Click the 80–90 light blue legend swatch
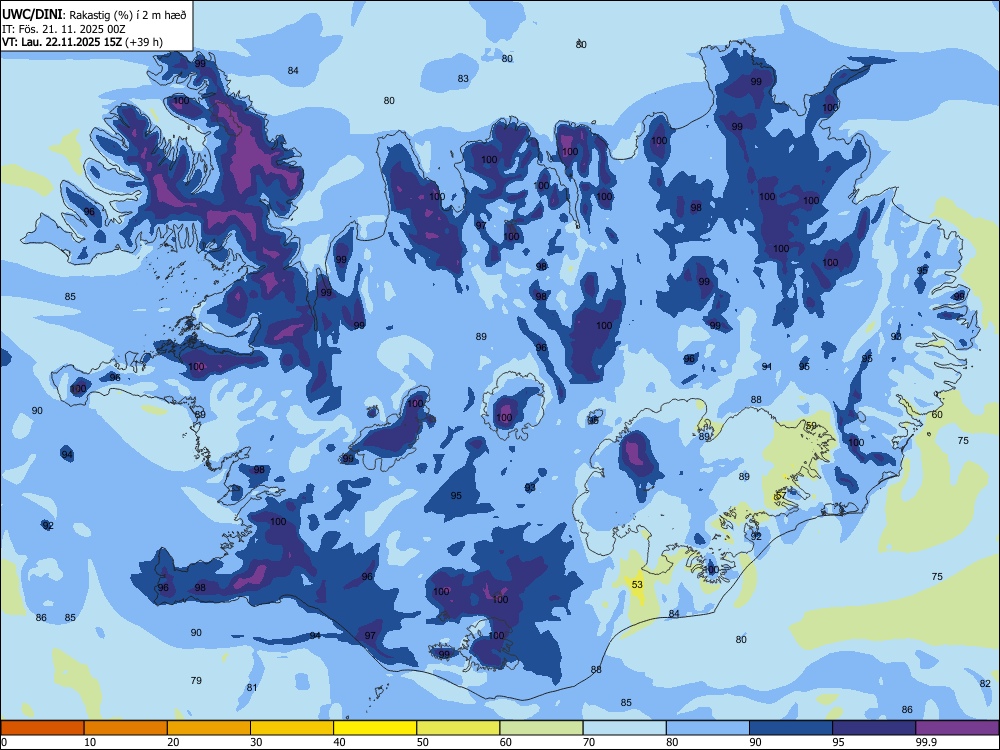1000x750 pixels. 708,728
